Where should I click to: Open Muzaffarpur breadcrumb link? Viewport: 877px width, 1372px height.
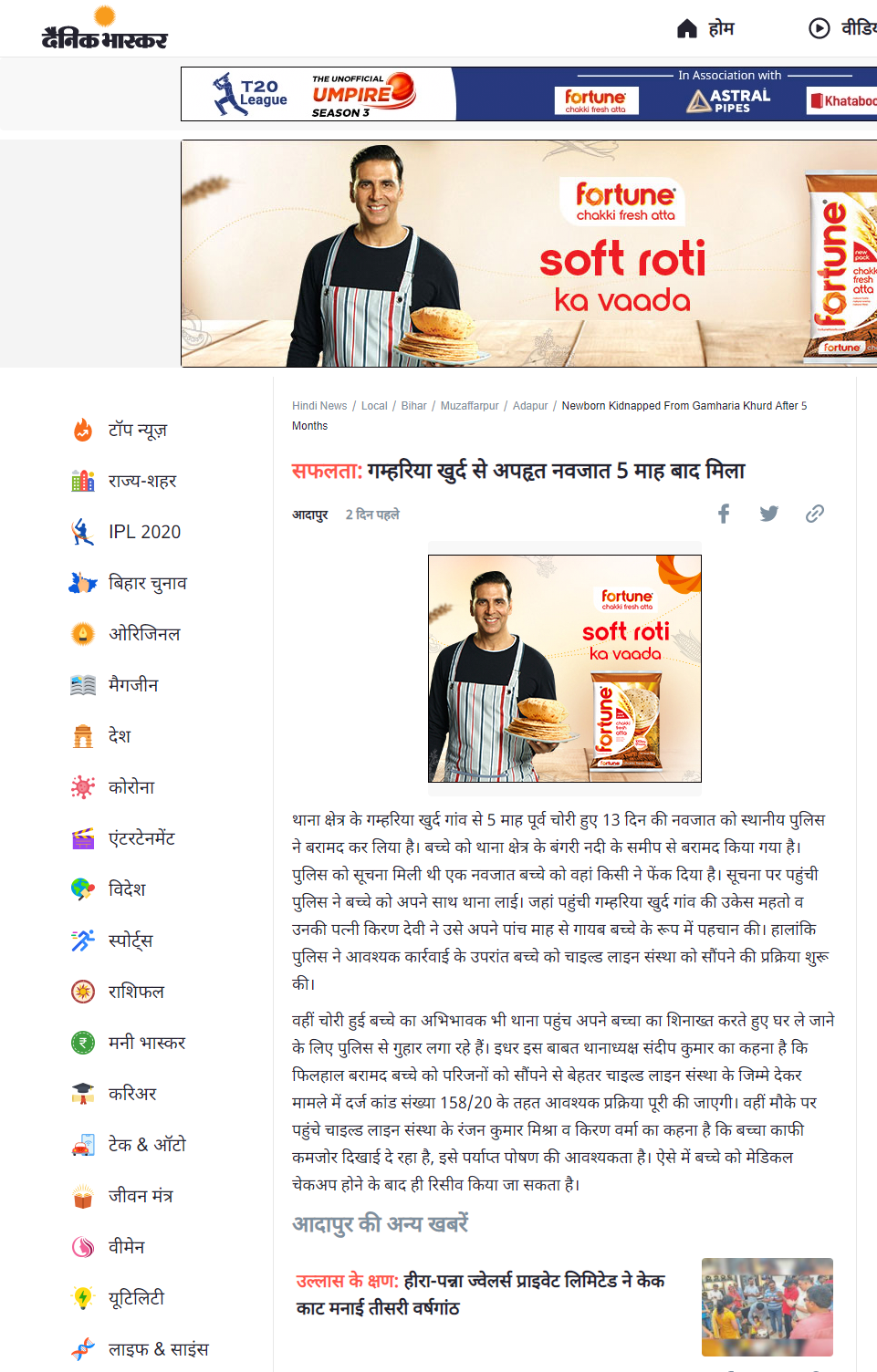point(470,406)
